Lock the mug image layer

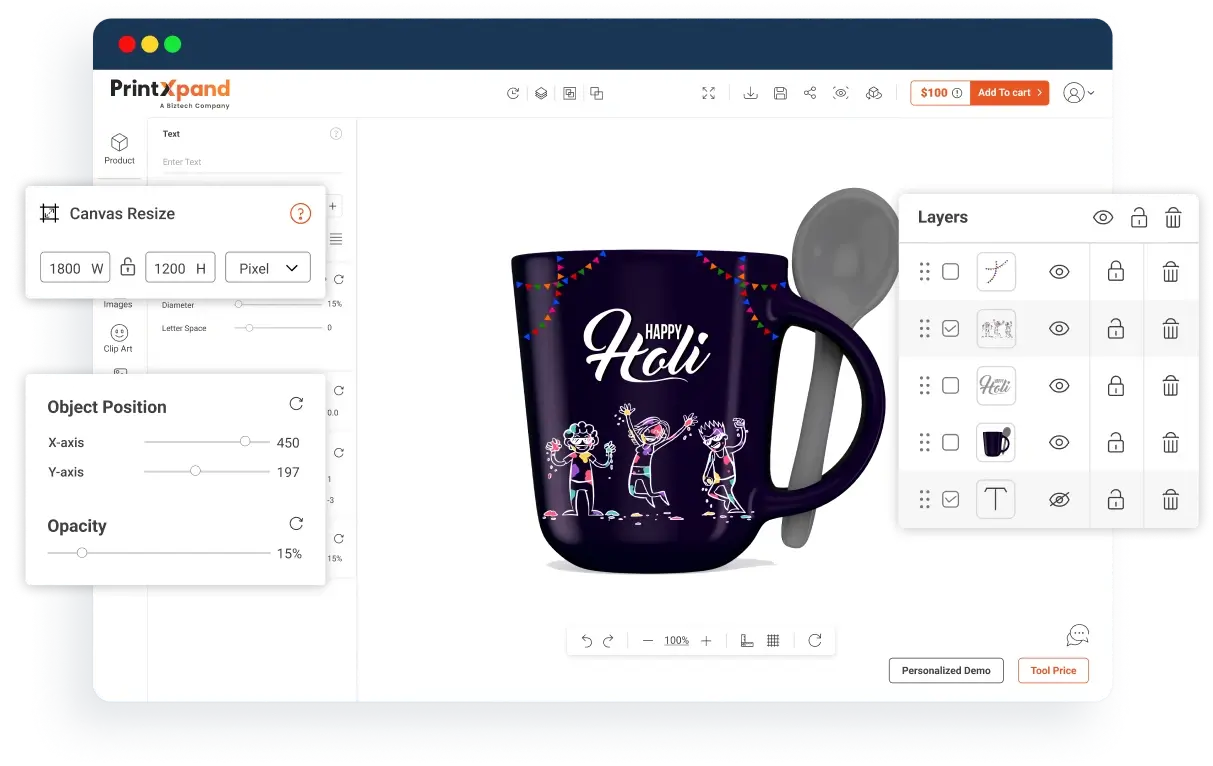pos(1116,442)
